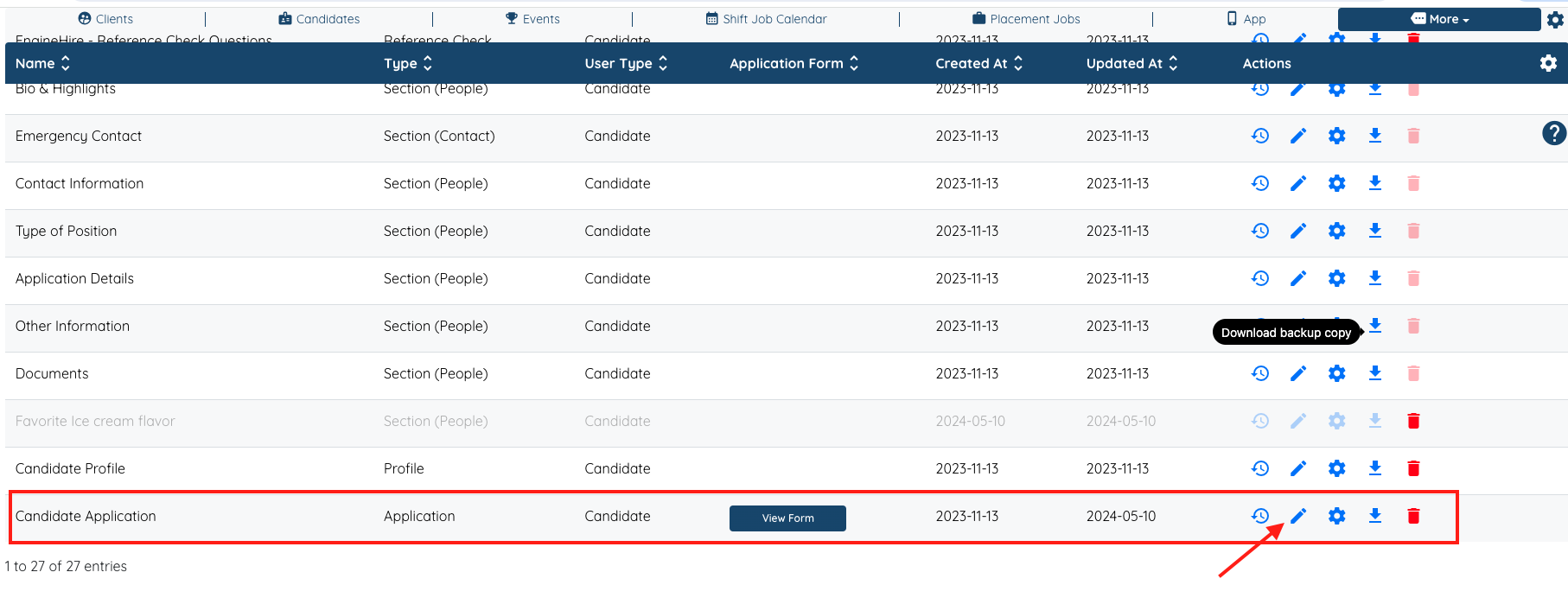Open settings gear for Type of Position
1568x604 pixels.
coord(1337,231)
